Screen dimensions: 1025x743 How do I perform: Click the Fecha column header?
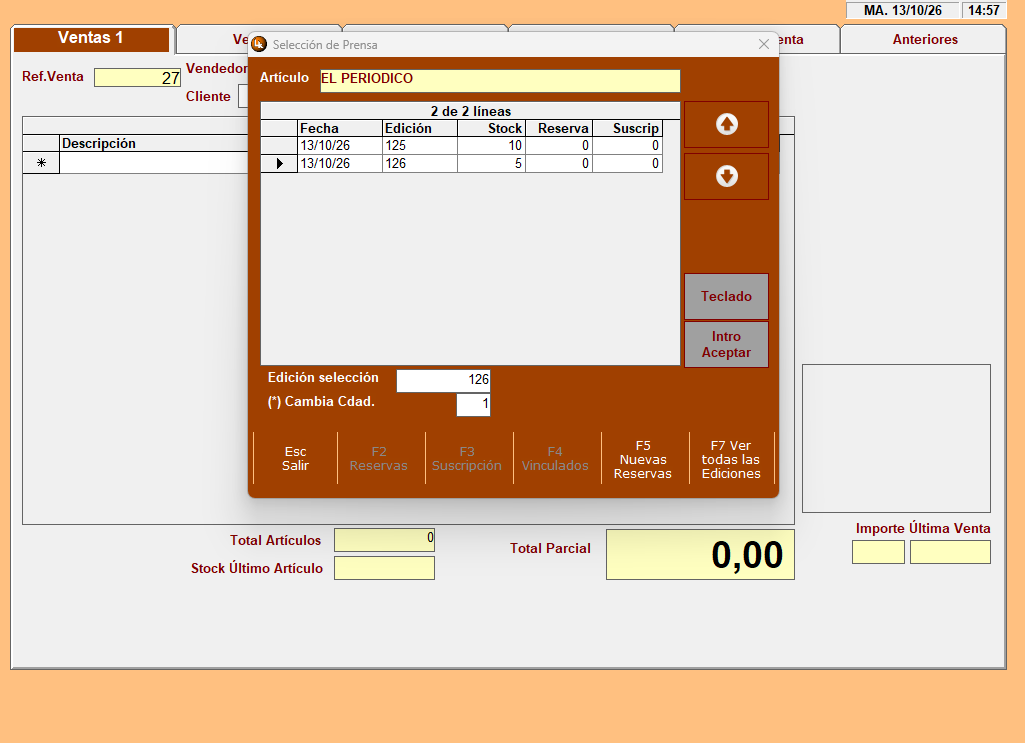[x=339, y=128]
